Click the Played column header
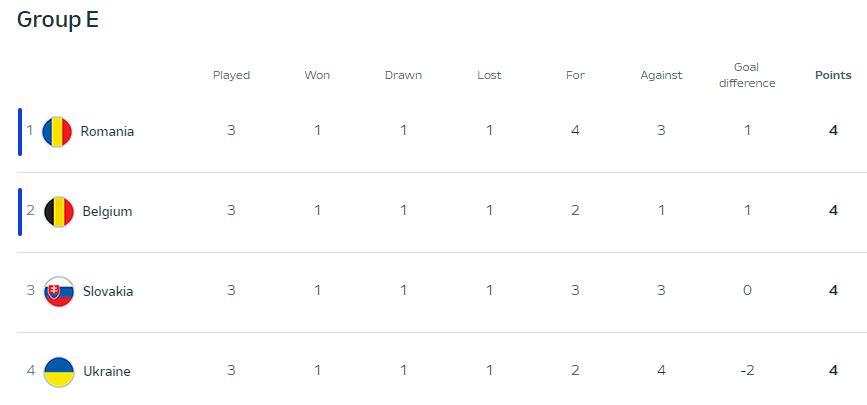 (231, 75)
